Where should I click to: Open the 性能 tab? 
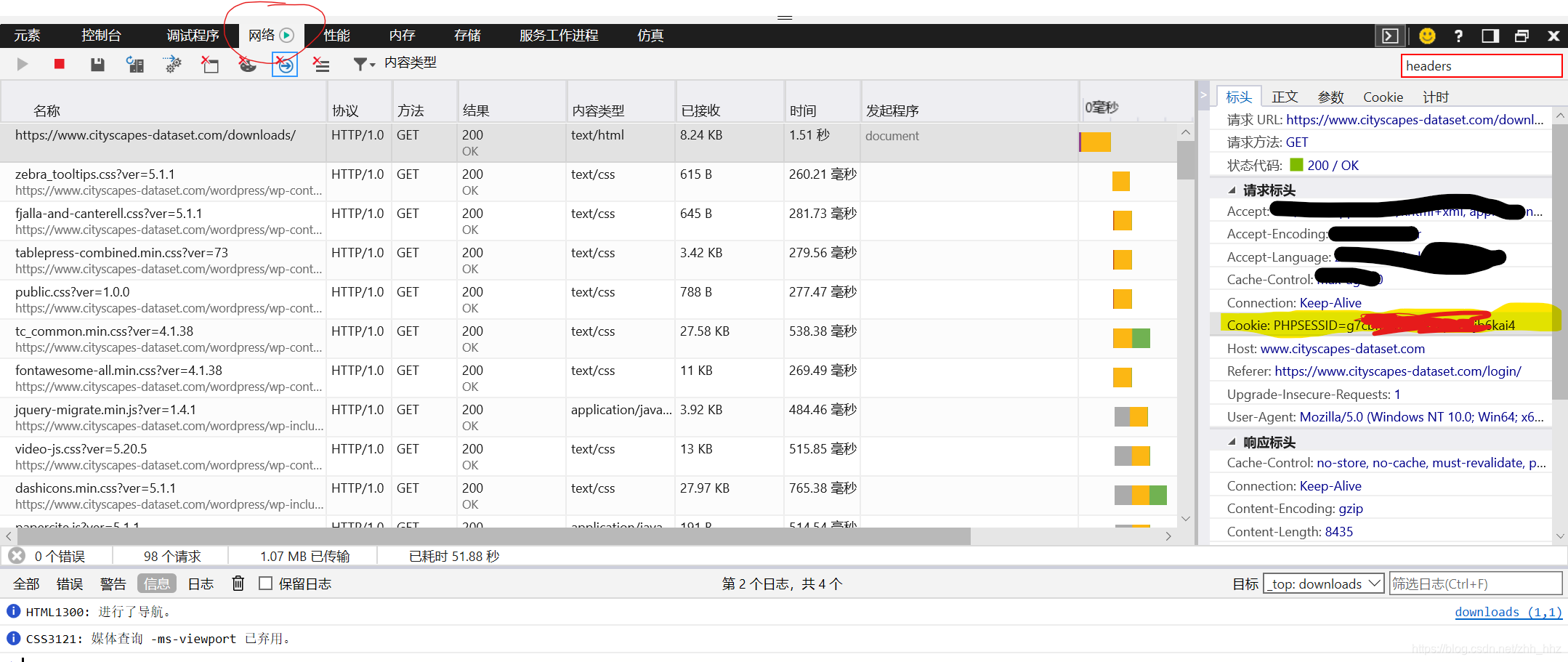[x=336, y=36]
